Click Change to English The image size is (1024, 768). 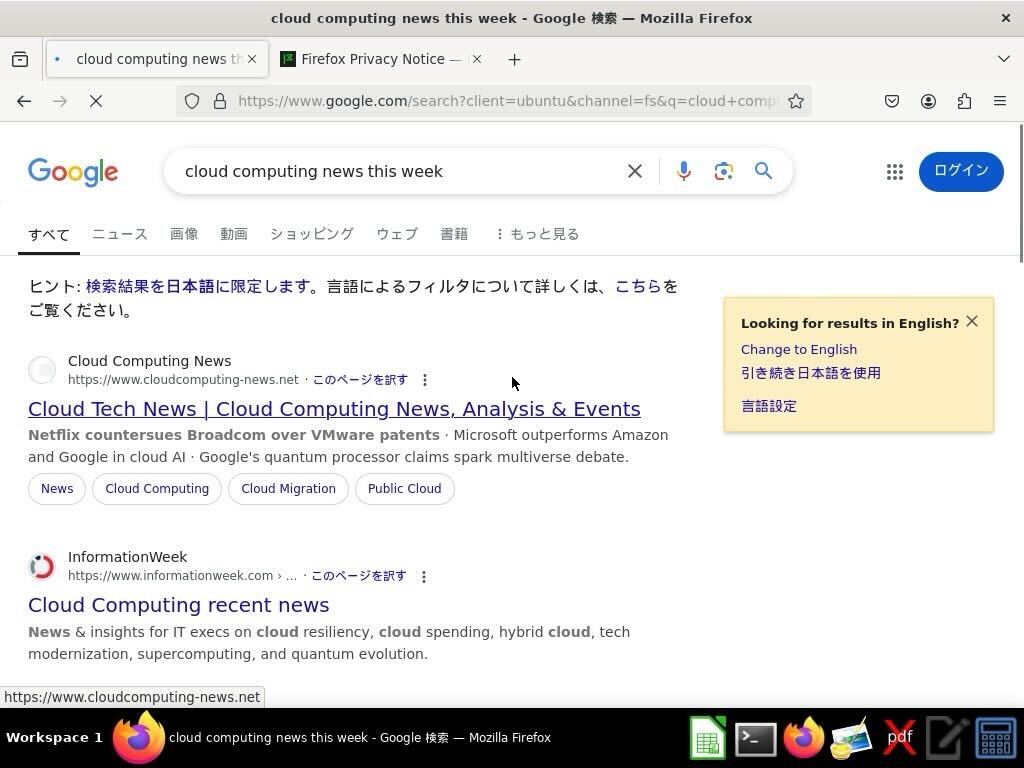[799, 349]
